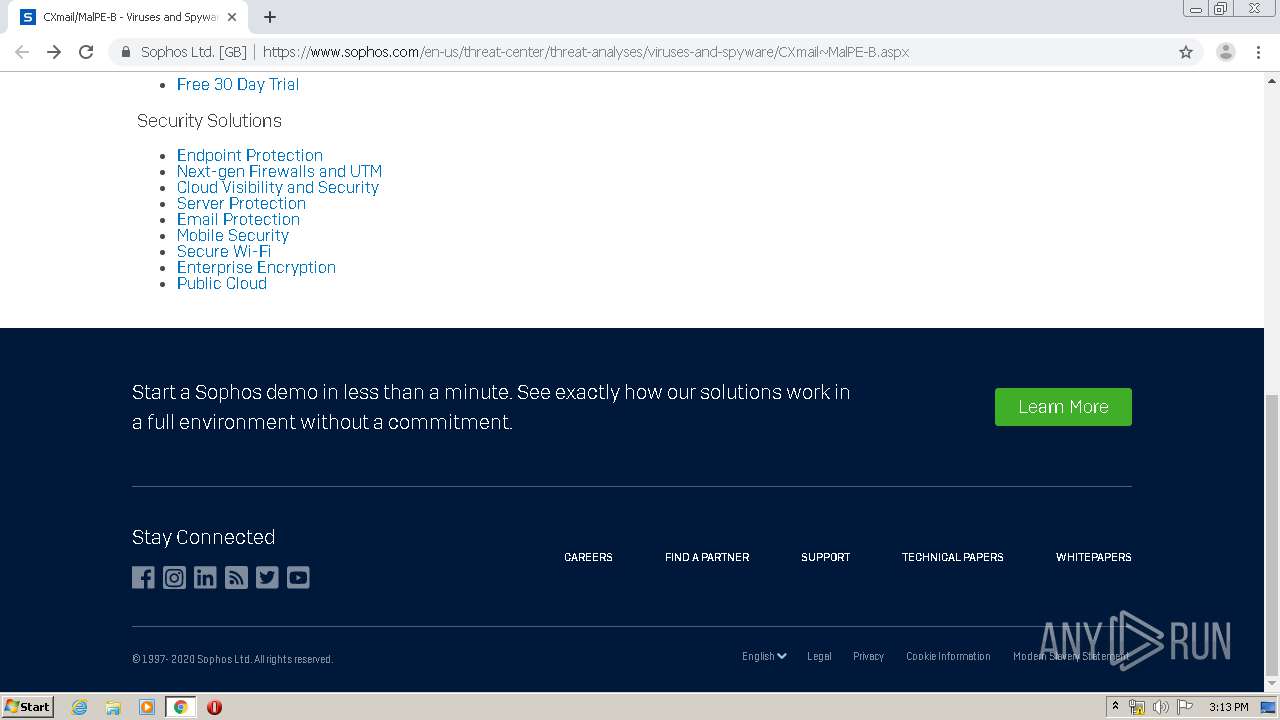This screenshot has width=1280, height=720.
Task: Open Mobile Security link
Action: [233, 235]
